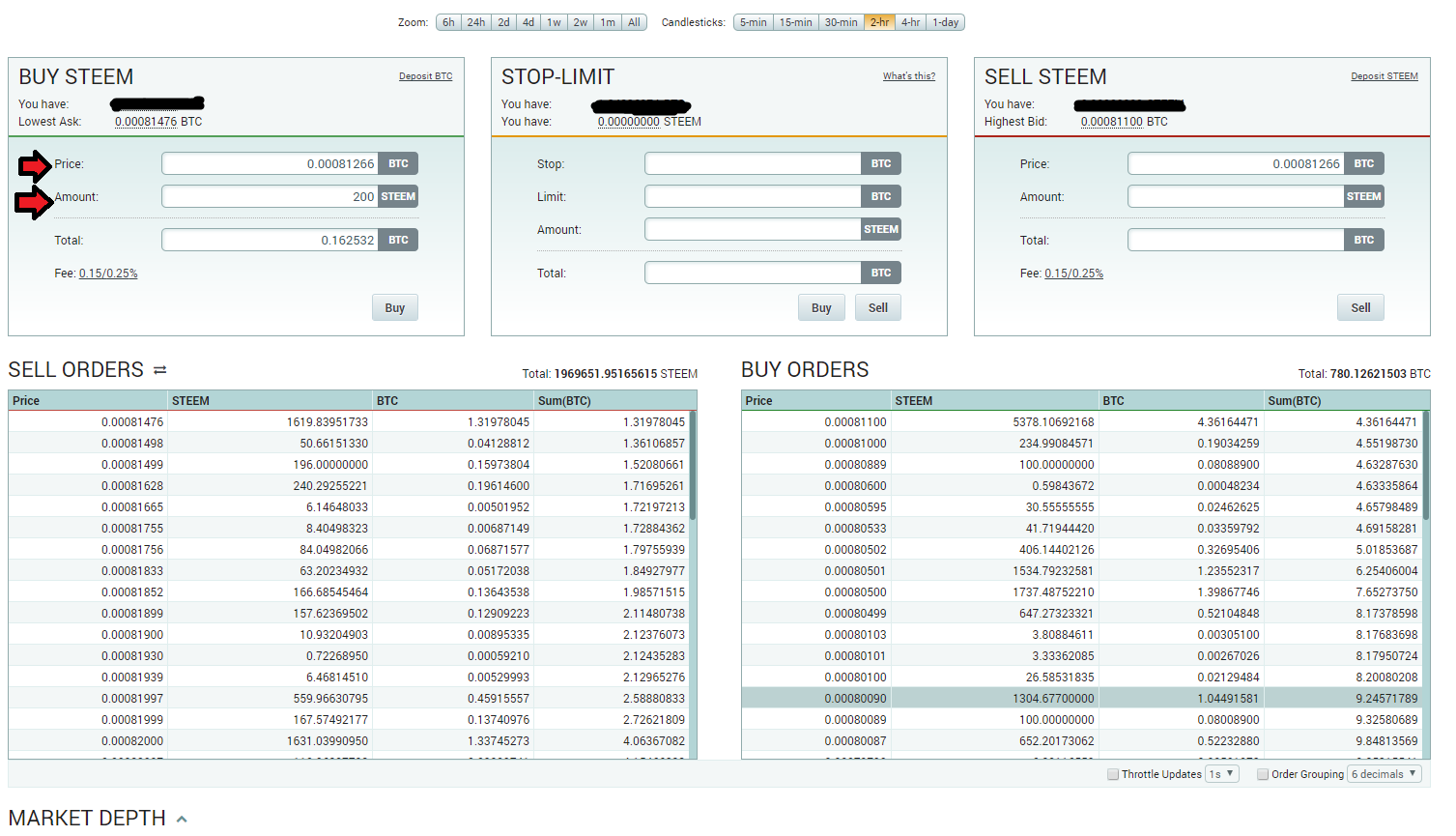Viewport: 1456px width, 836px height.
Task: Click the Sell button in Stop-Limit
Action: pyautogui.click(x=878, y=307)
